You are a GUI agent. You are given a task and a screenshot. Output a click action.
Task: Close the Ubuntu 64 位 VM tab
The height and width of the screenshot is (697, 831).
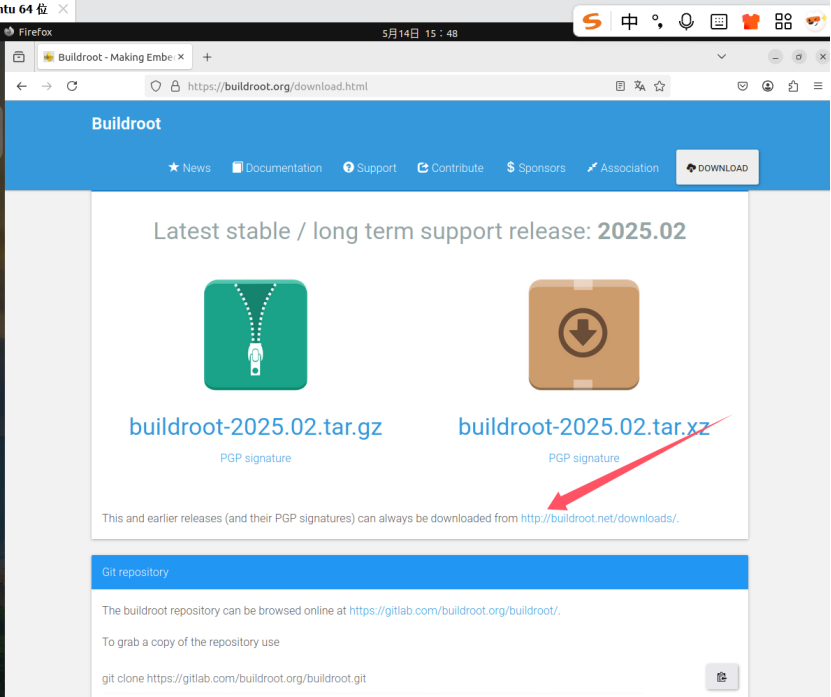click(63, 9)
